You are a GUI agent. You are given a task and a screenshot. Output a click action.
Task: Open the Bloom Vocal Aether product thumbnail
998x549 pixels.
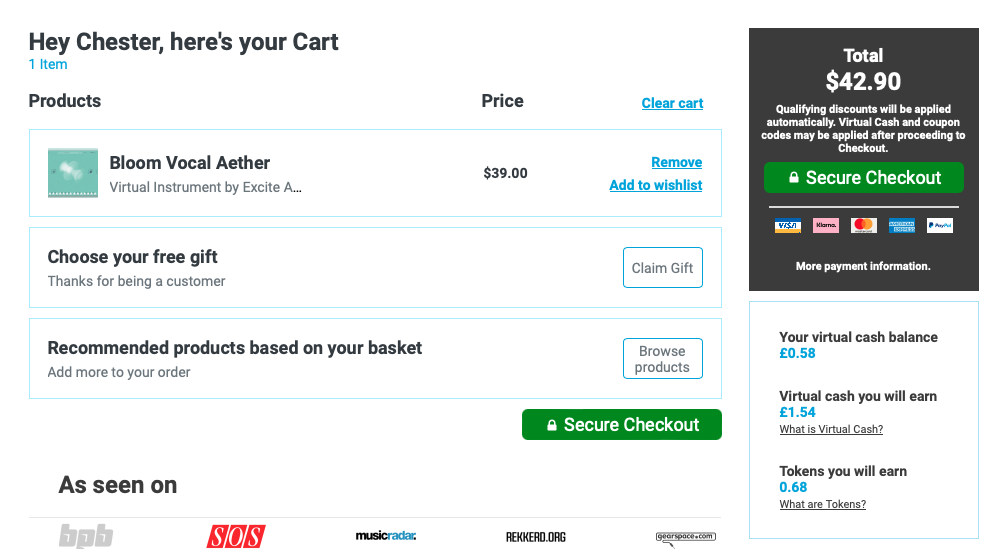pos(73,173)
